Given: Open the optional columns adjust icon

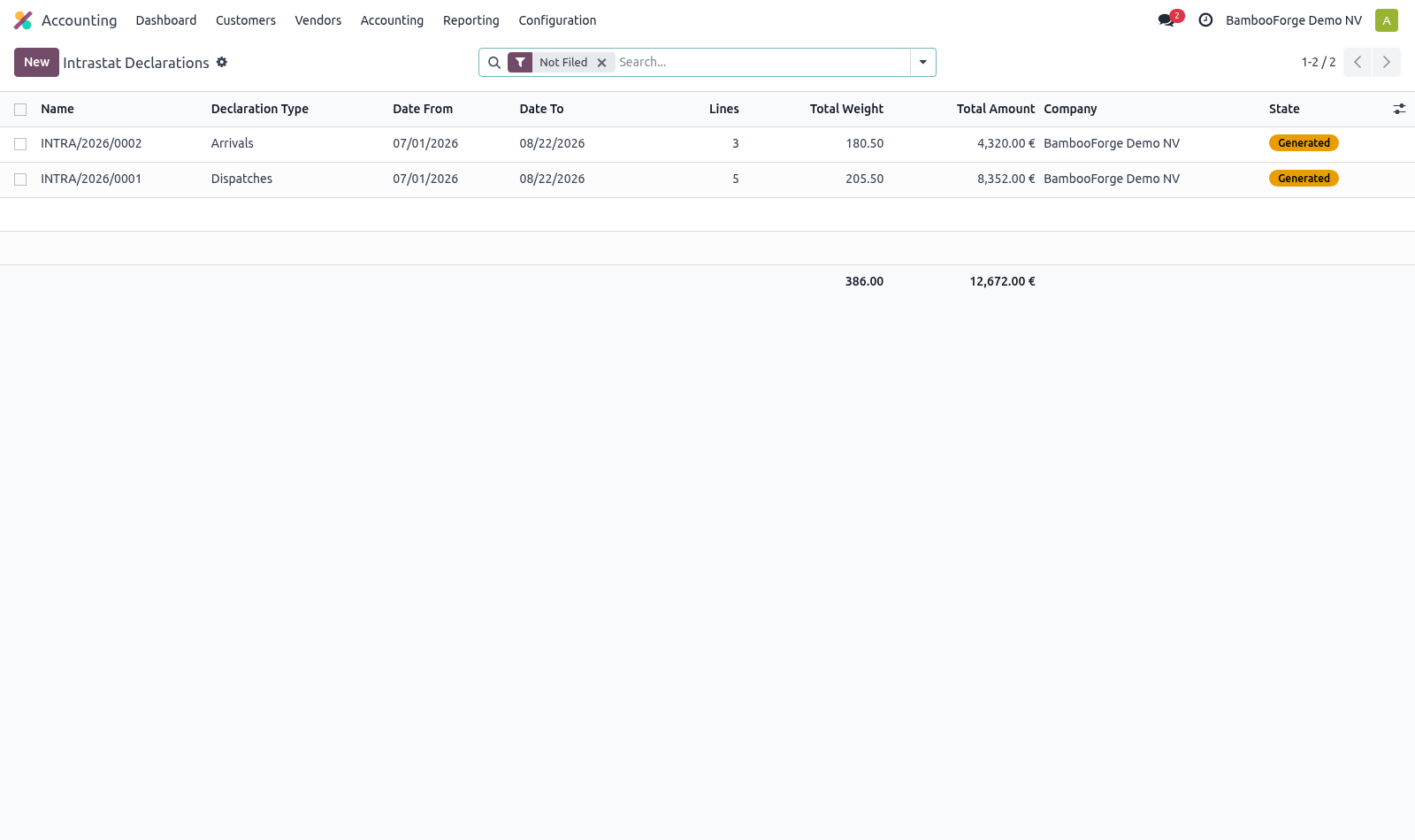Looking at the screenshot, I should pyautogui.click(x=1399, y=109).
